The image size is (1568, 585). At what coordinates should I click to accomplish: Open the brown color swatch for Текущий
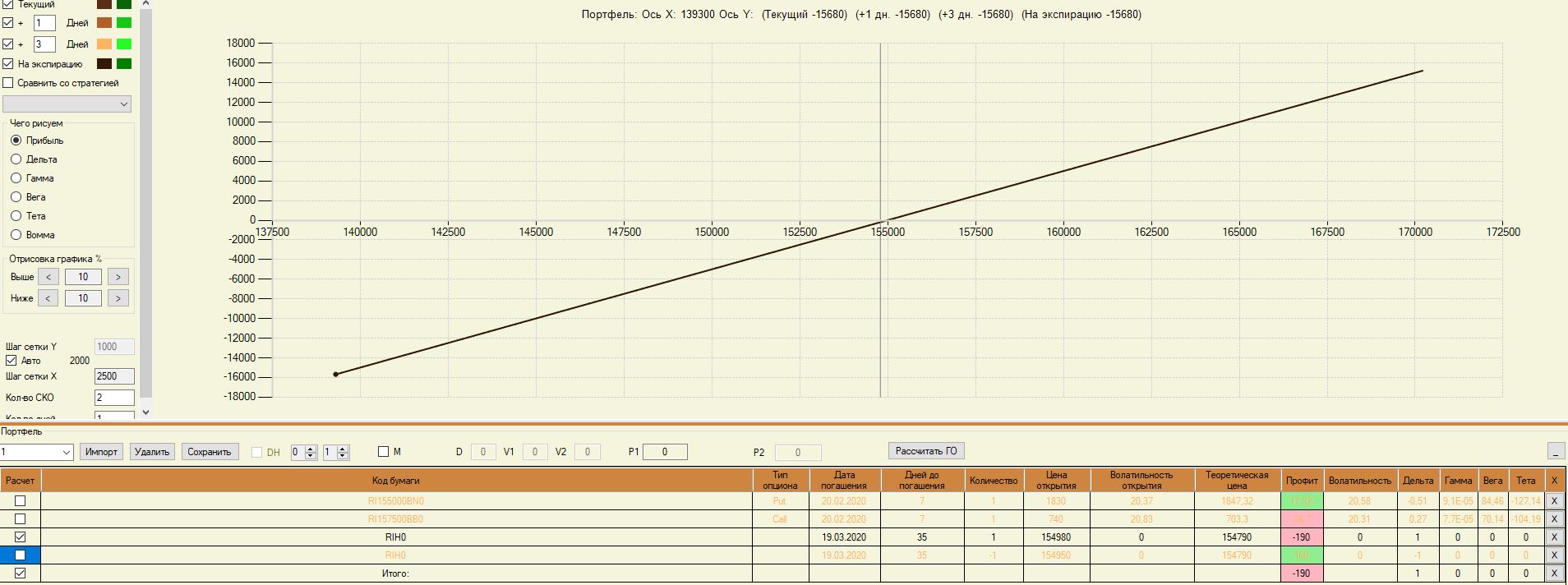pos(104,4)
